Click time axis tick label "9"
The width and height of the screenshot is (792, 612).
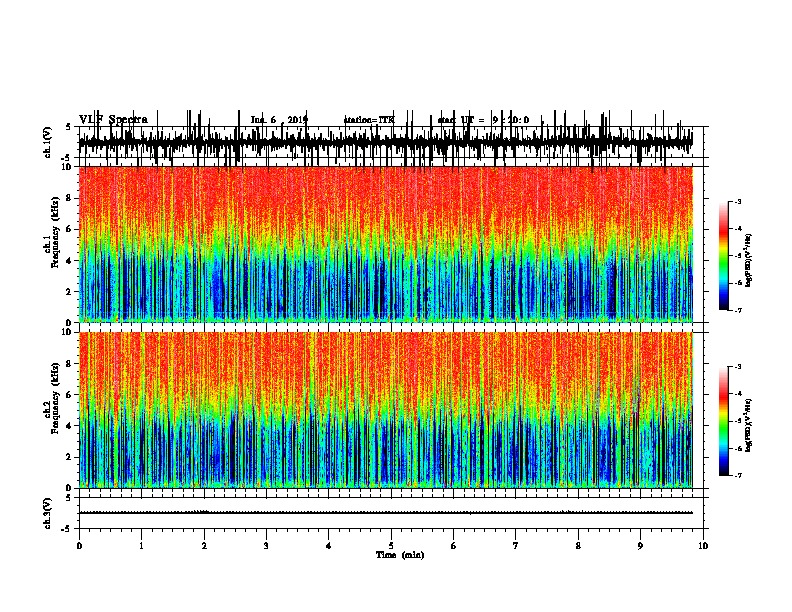pos(640,545)
